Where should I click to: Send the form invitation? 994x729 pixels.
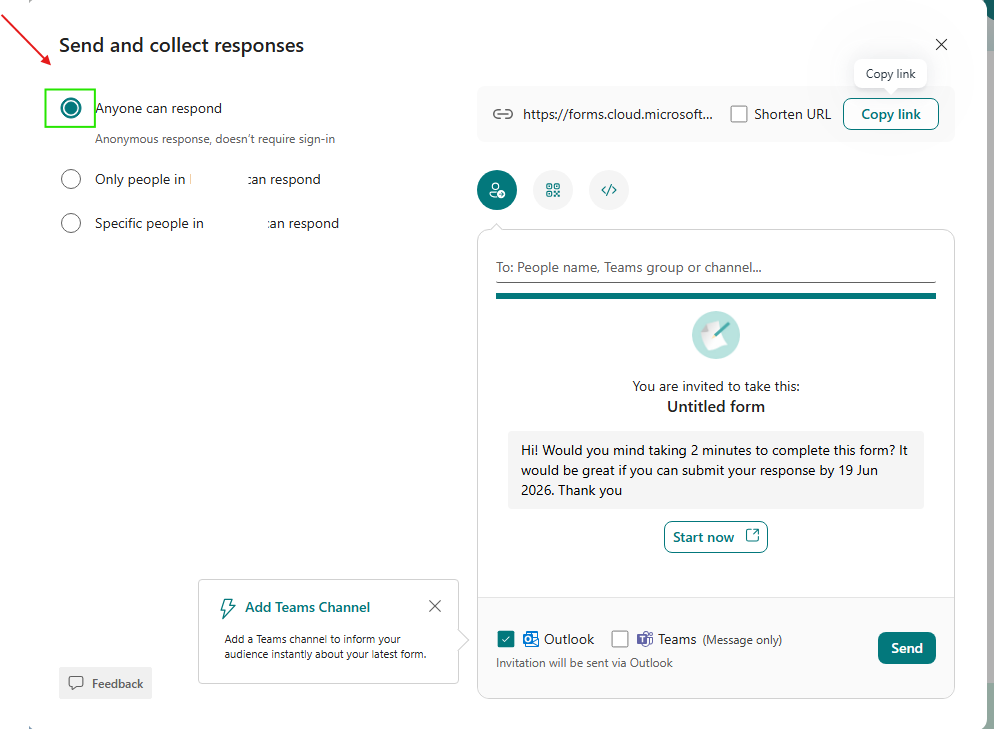907,648
